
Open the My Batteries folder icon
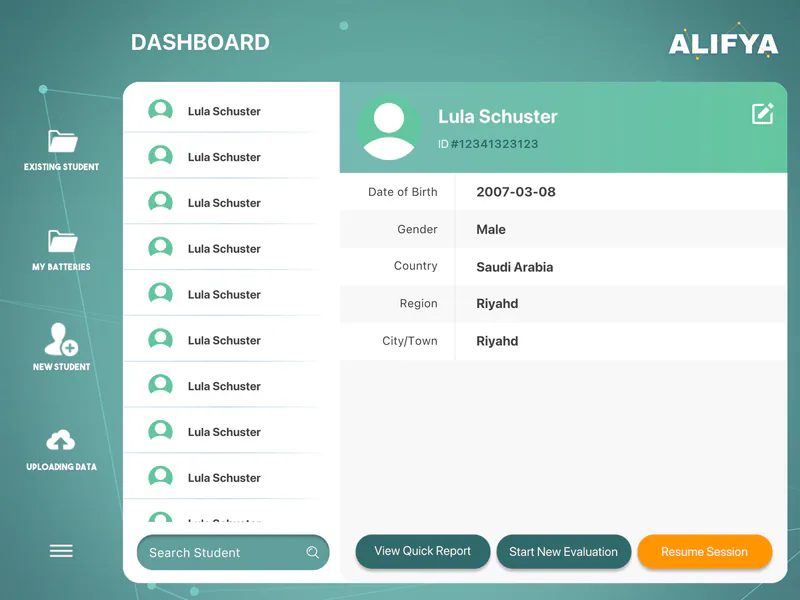point(62,241)
